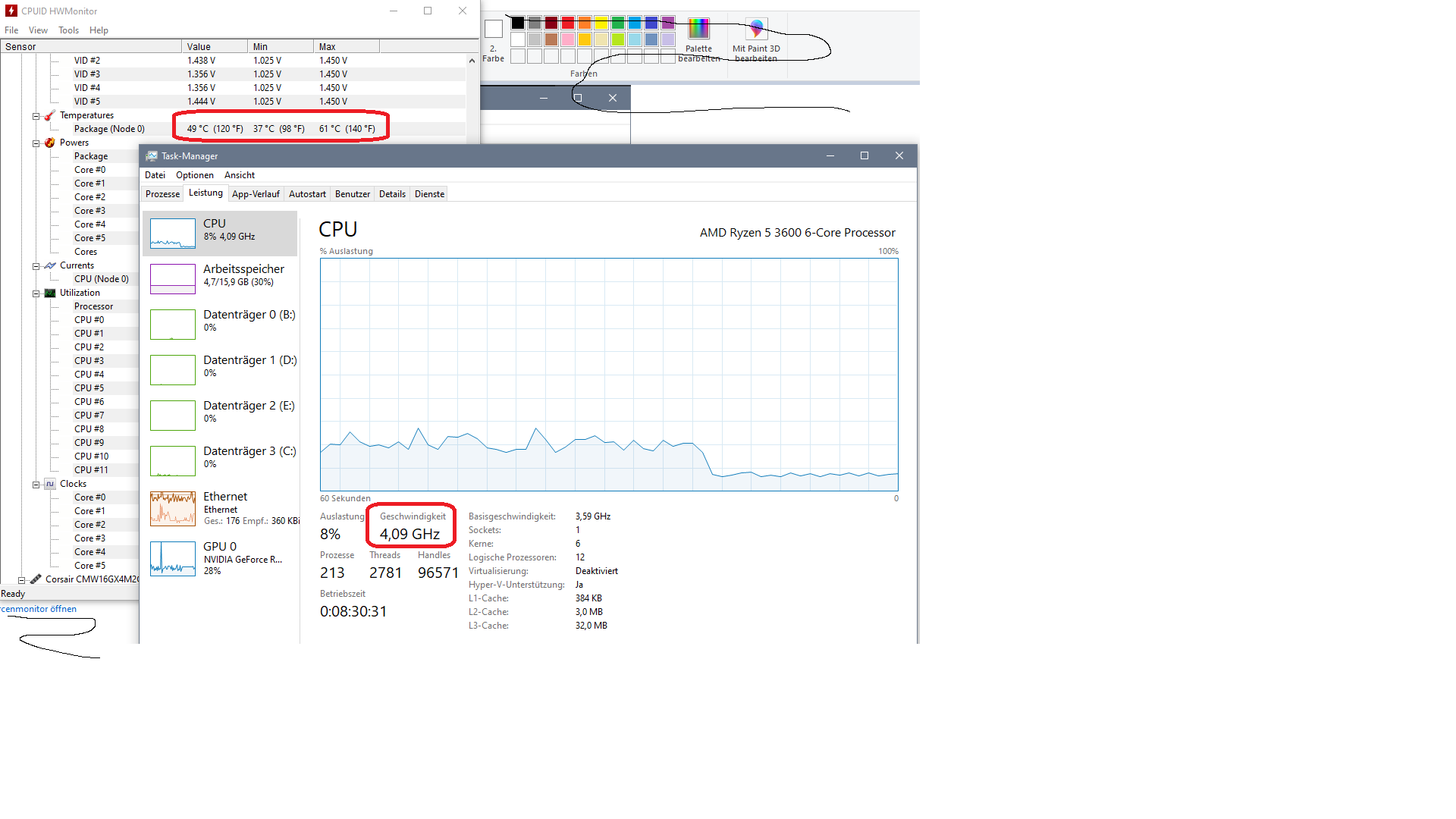Click the Powers flame icon in the sensor tree
The image size is (1456, 819).
(49, 143)
